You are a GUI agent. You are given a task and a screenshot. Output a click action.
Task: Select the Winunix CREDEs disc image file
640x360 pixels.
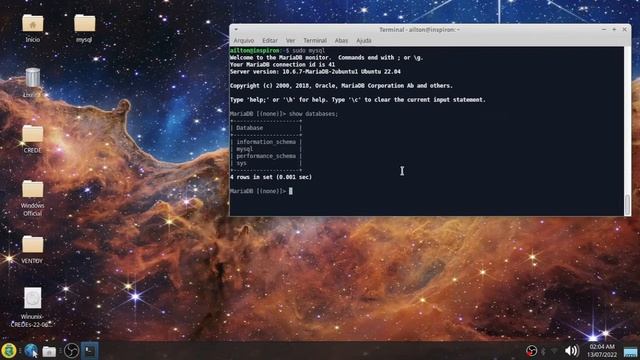(x=32, y=307)
